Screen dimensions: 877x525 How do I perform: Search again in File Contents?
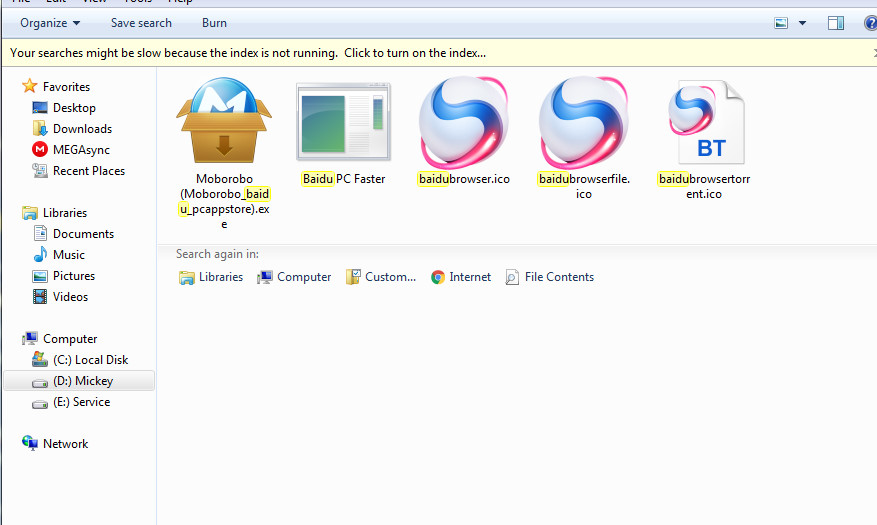550,277
